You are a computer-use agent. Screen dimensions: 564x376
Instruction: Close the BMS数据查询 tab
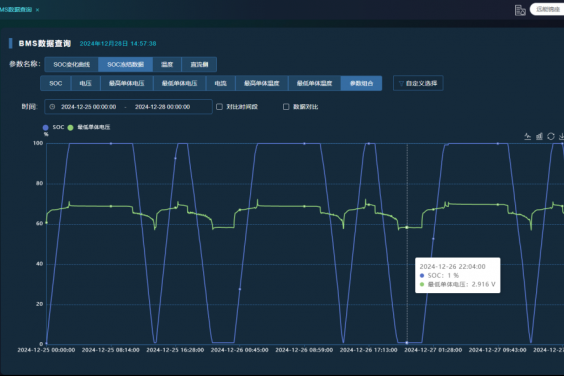tap(37, 10)
